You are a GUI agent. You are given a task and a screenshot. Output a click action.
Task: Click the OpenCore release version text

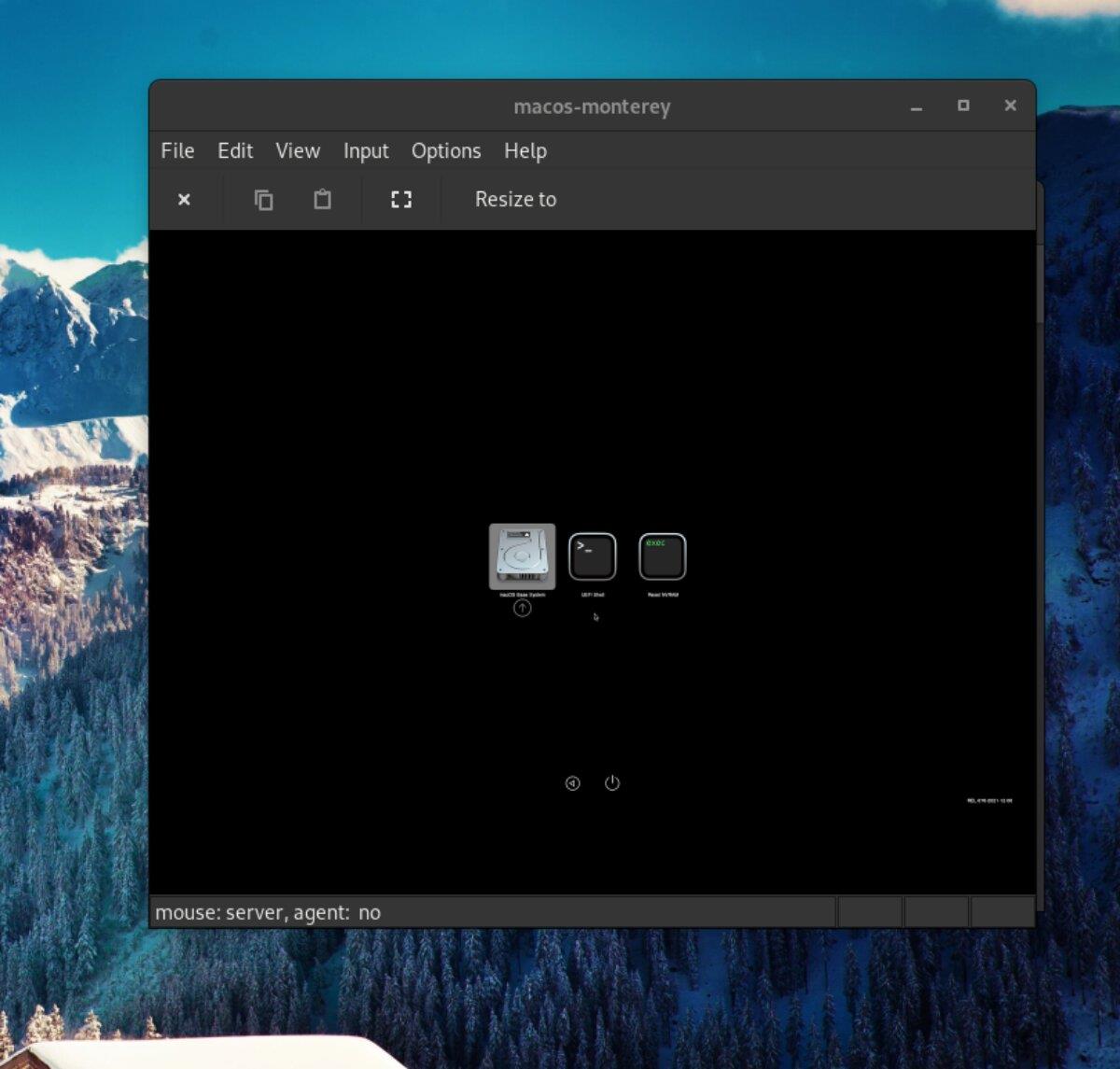click(990, 800)
